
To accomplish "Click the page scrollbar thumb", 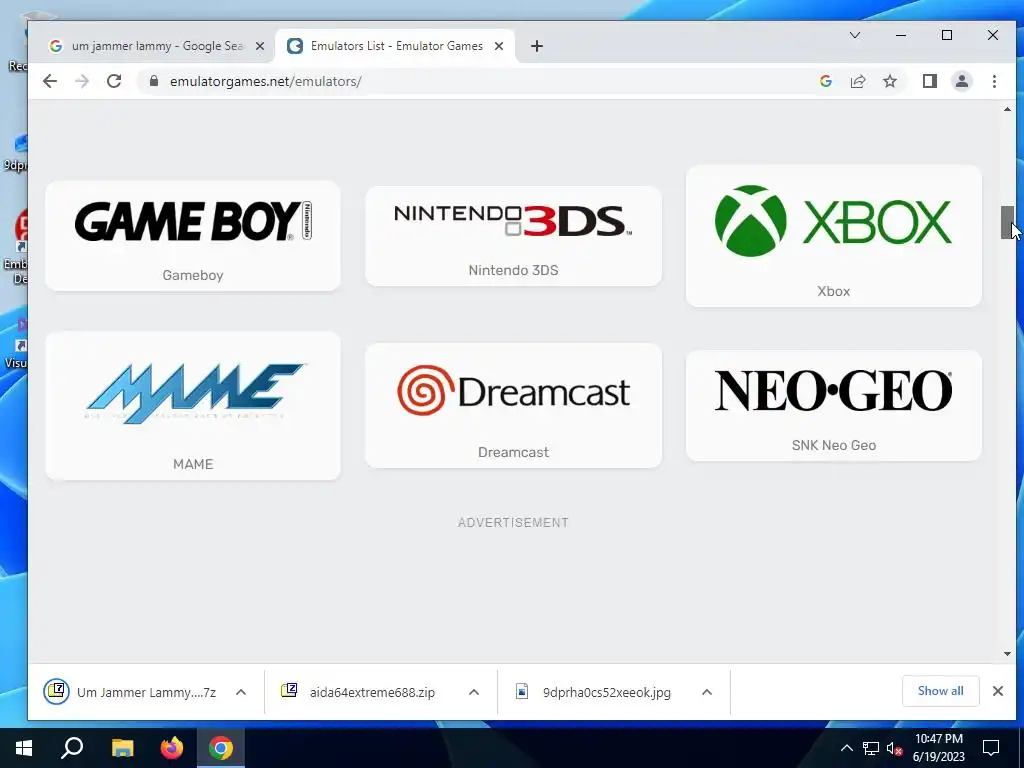I will 1007,222.
